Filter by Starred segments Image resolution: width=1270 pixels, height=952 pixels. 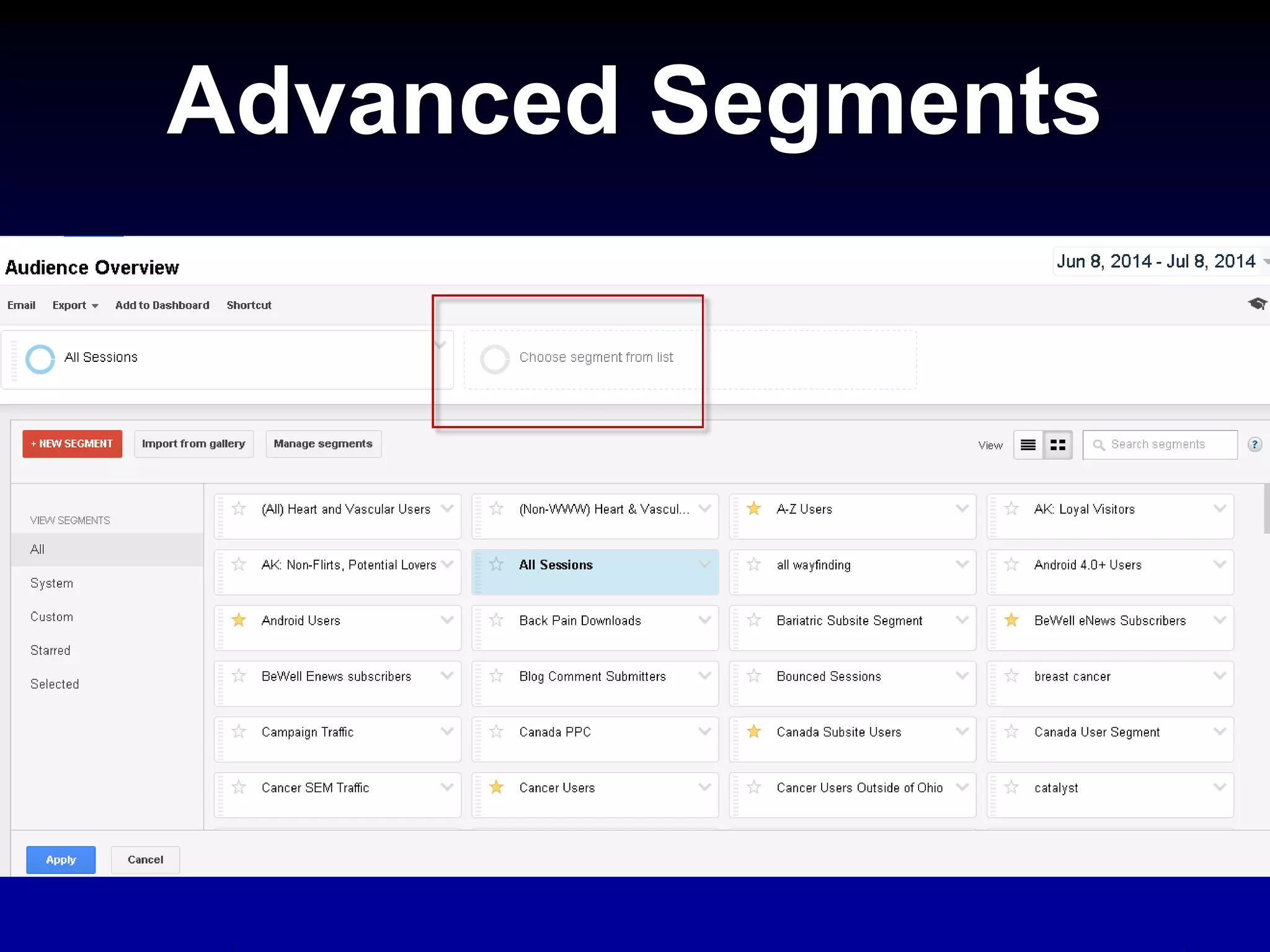[50, 650]
